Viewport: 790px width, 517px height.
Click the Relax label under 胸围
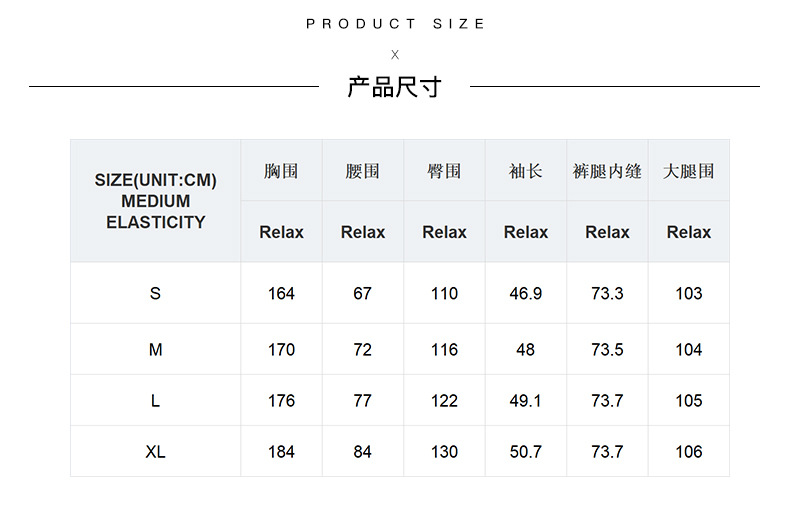pos(281,232)
